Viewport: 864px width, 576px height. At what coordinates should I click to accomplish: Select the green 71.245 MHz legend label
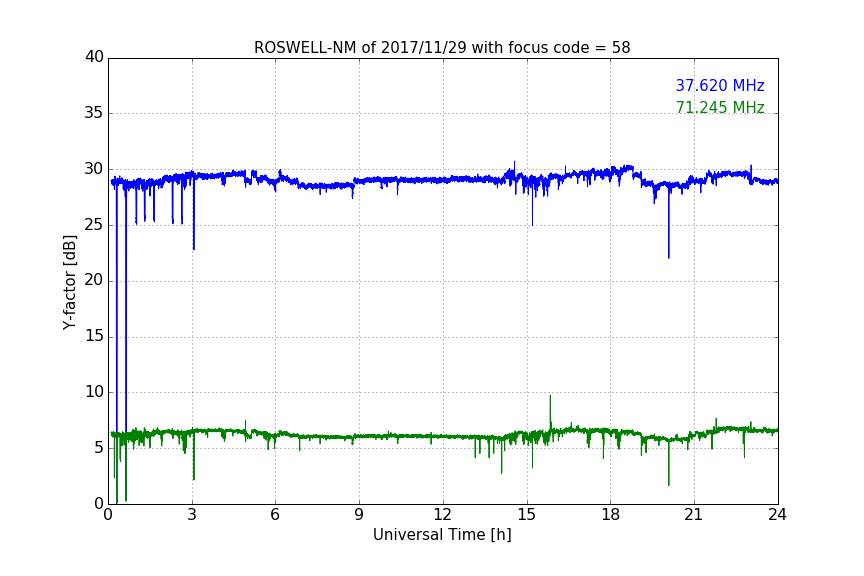point(720,107)
